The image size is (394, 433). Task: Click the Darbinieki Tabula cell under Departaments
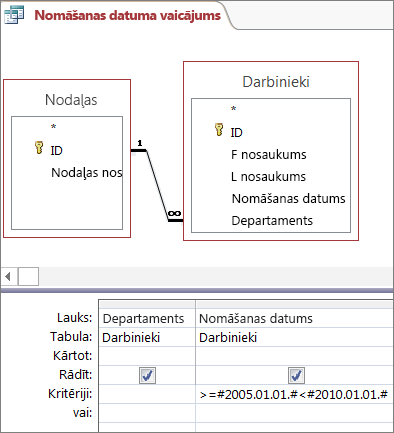tap(147, 337)
